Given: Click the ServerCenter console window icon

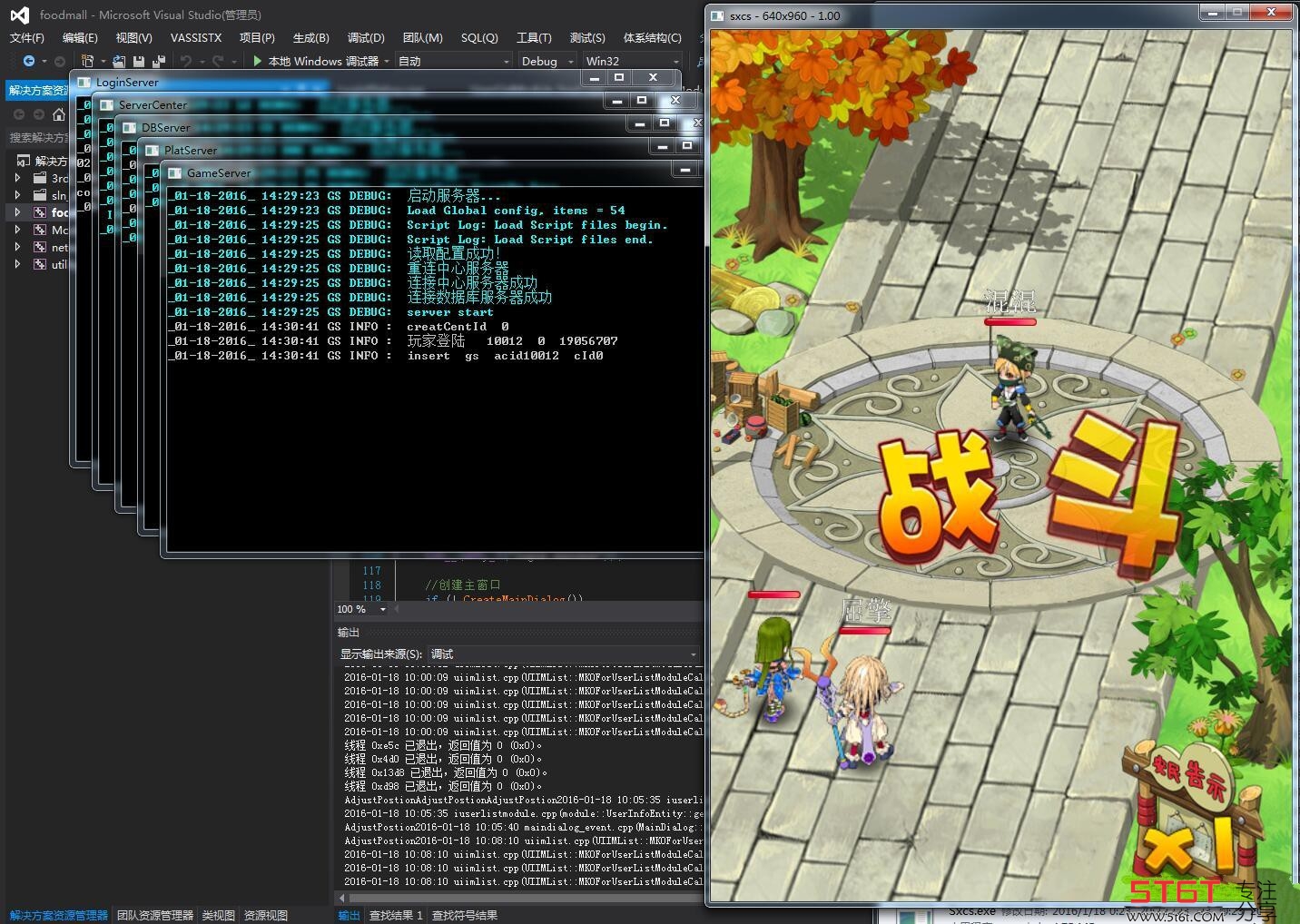Looking at the screenshot, I should pos(106,104).
